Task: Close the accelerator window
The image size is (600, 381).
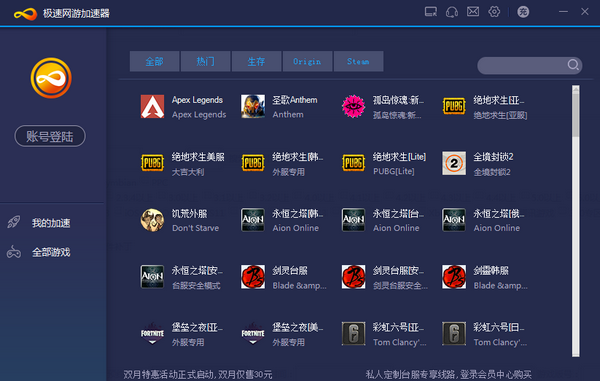Action: pos(585,12)
